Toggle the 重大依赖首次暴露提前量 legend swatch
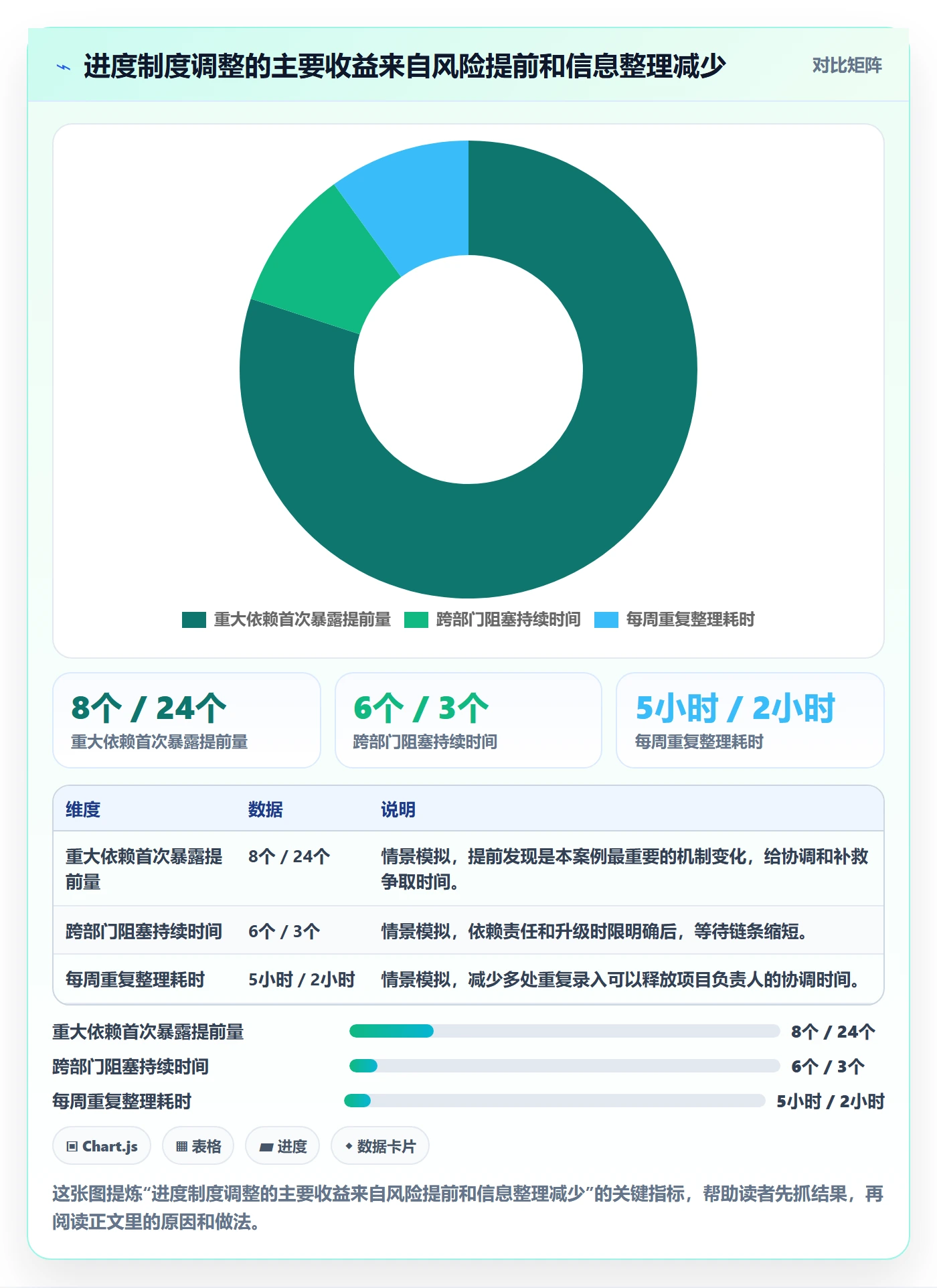Viewport: 937px width, 1288px height. tap(193, 620)
